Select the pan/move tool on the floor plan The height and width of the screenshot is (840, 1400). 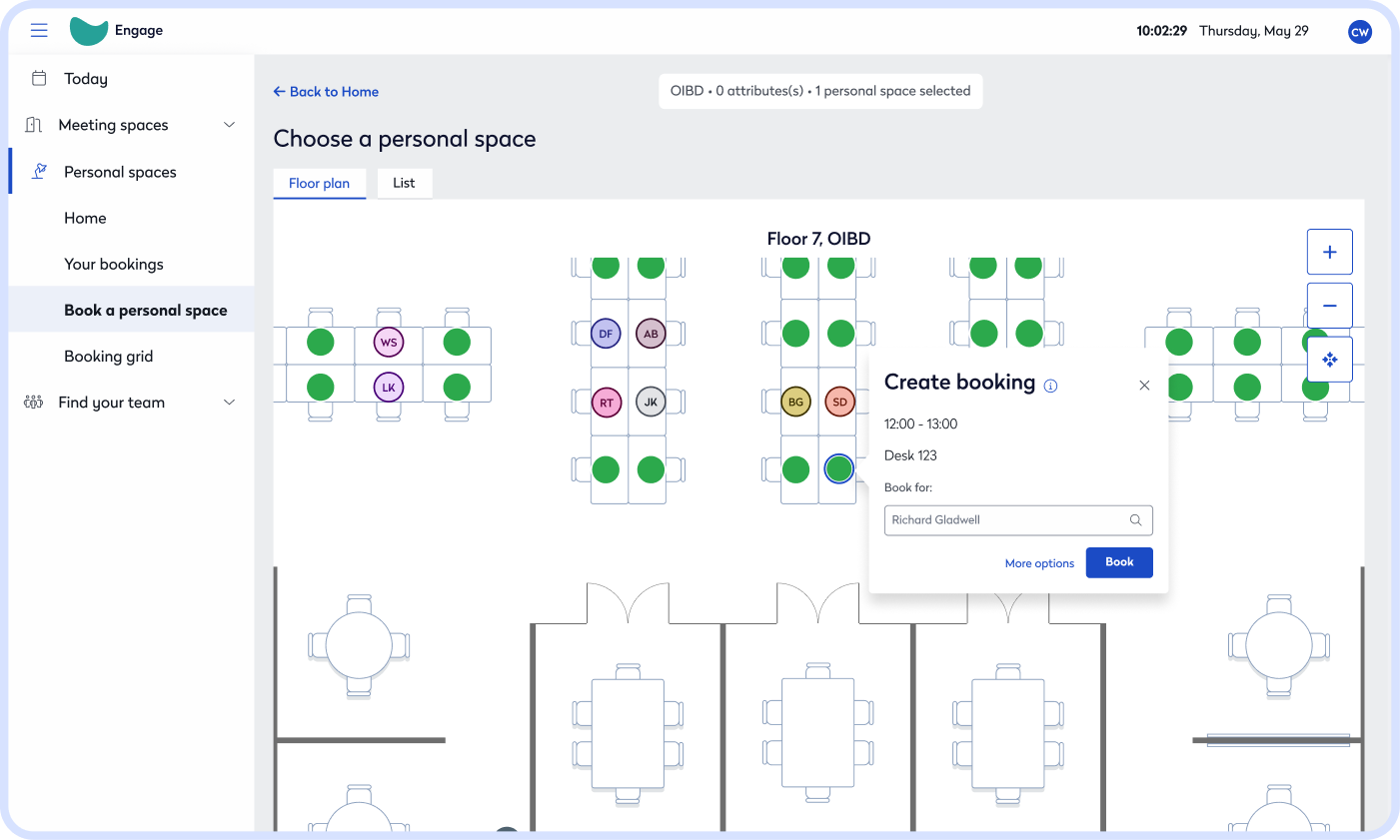tap(1329, 359)
